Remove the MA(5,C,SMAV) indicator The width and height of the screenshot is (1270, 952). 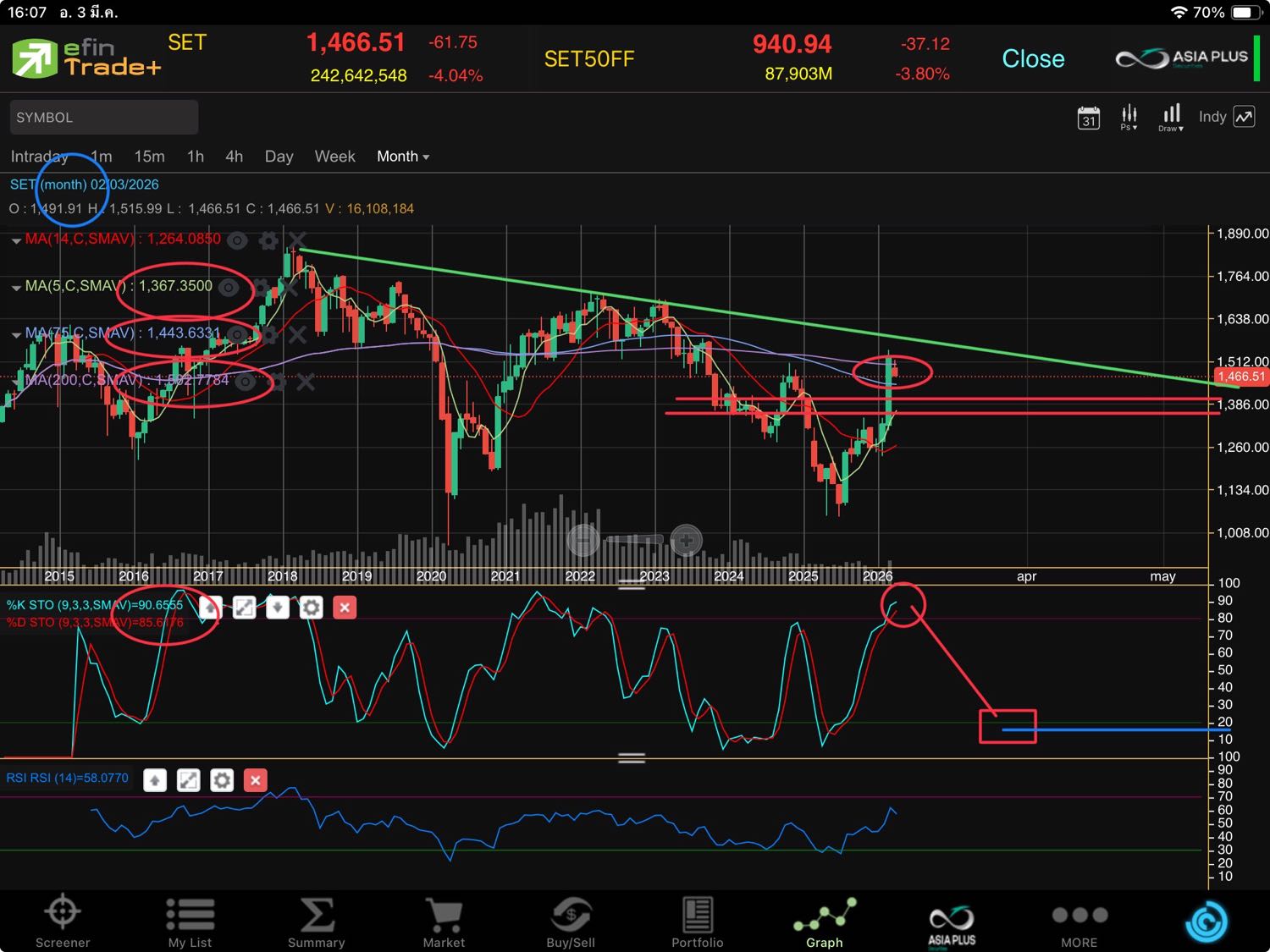[289, 288]
